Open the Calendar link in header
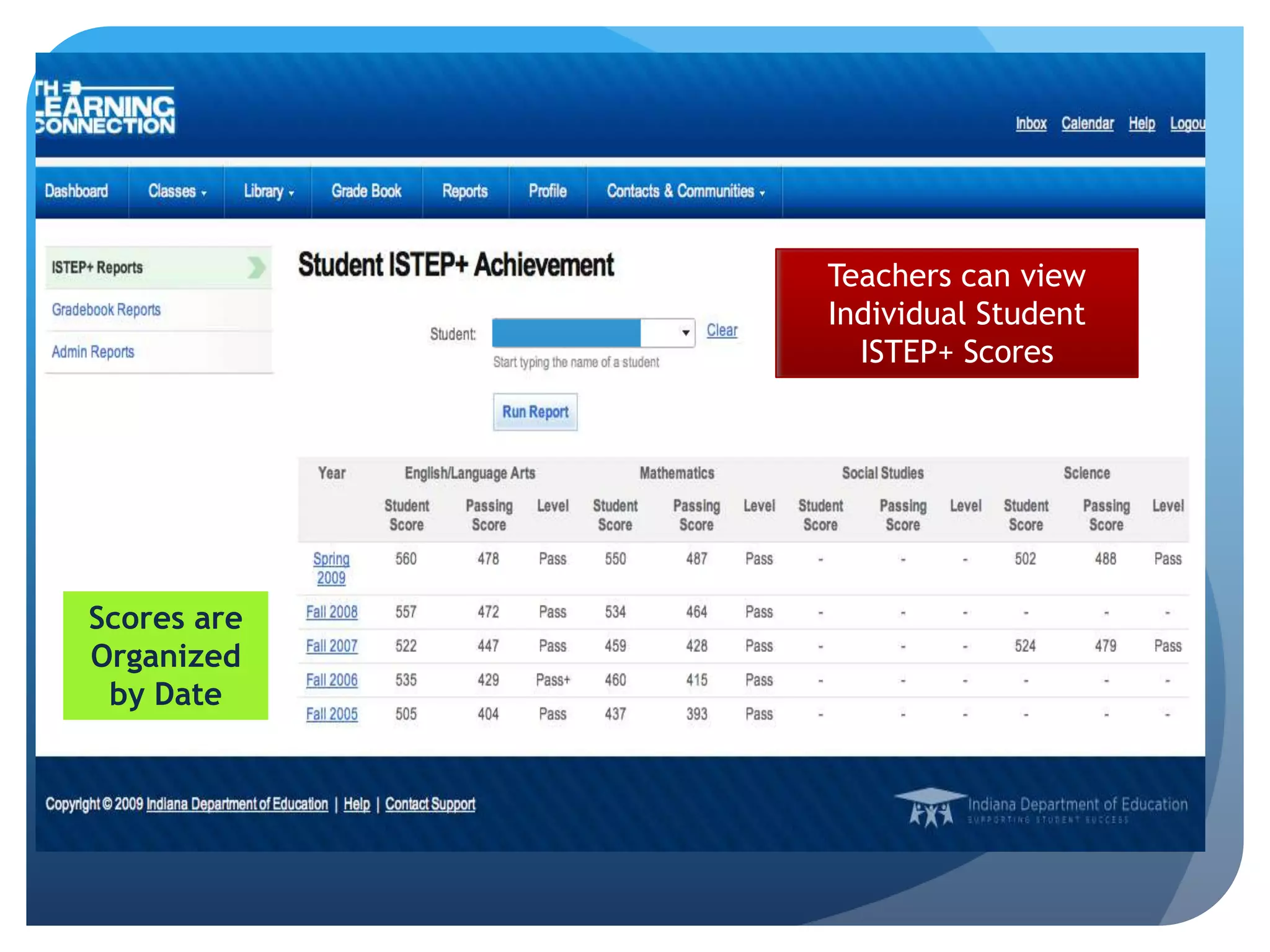The width and height of the screenshot is (1270, 952). coord(1087,123)
